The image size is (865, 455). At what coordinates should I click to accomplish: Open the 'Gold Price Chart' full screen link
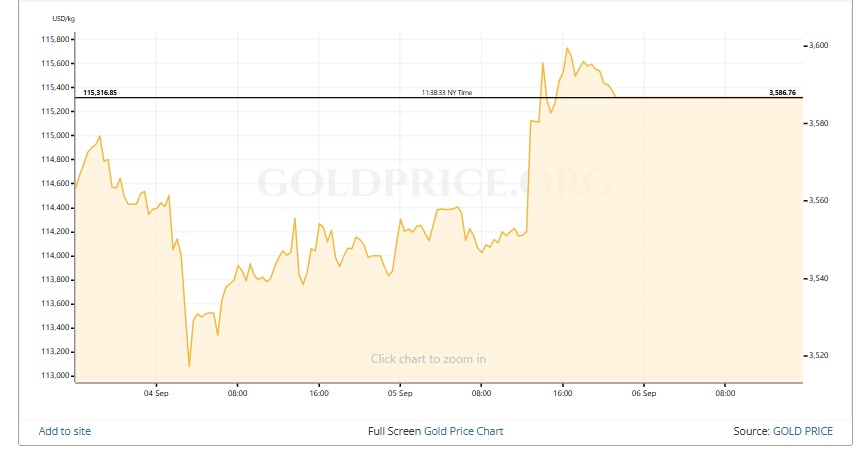[463, 431]
